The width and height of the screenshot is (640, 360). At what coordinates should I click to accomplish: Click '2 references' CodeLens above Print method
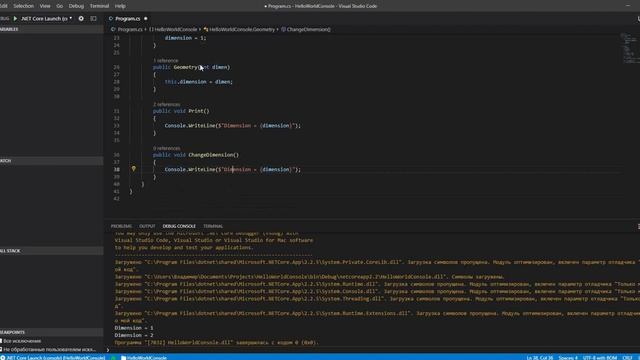pos(167,104)
